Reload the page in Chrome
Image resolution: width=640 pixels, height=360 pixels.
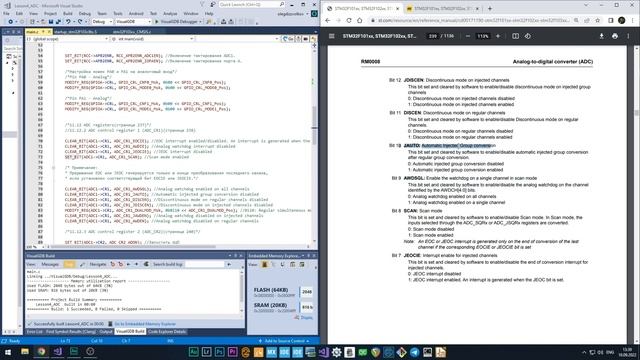[349, 20]
